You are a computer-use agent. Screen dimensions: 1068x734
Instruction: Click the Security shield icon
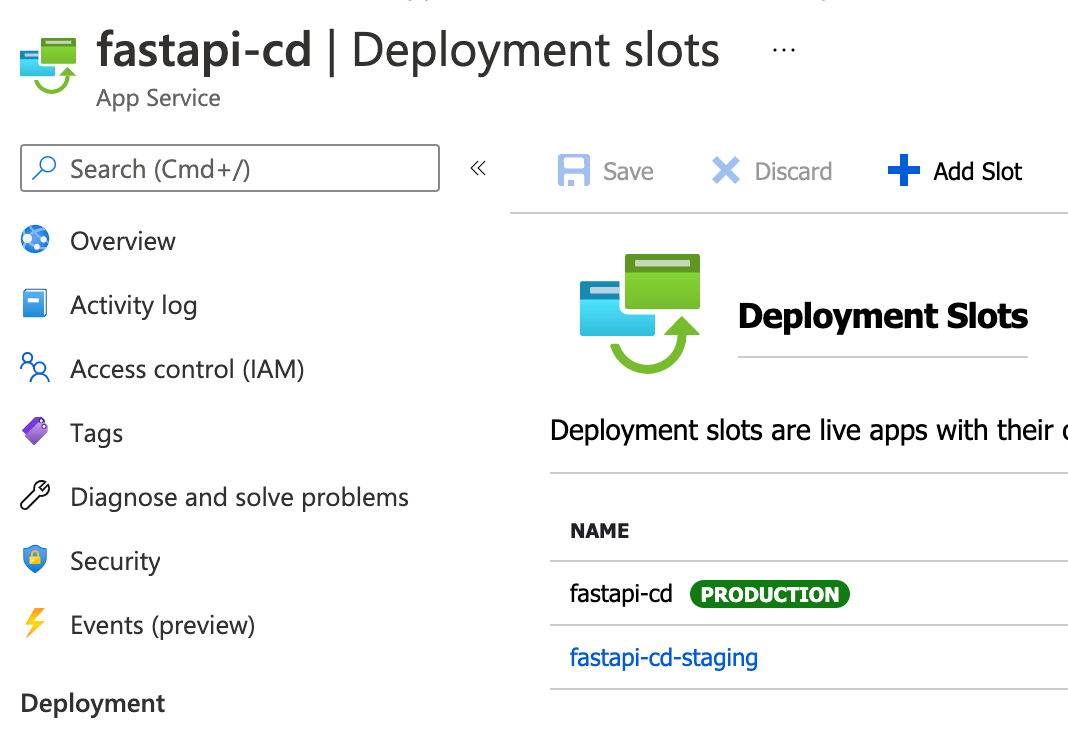(35, 560)
